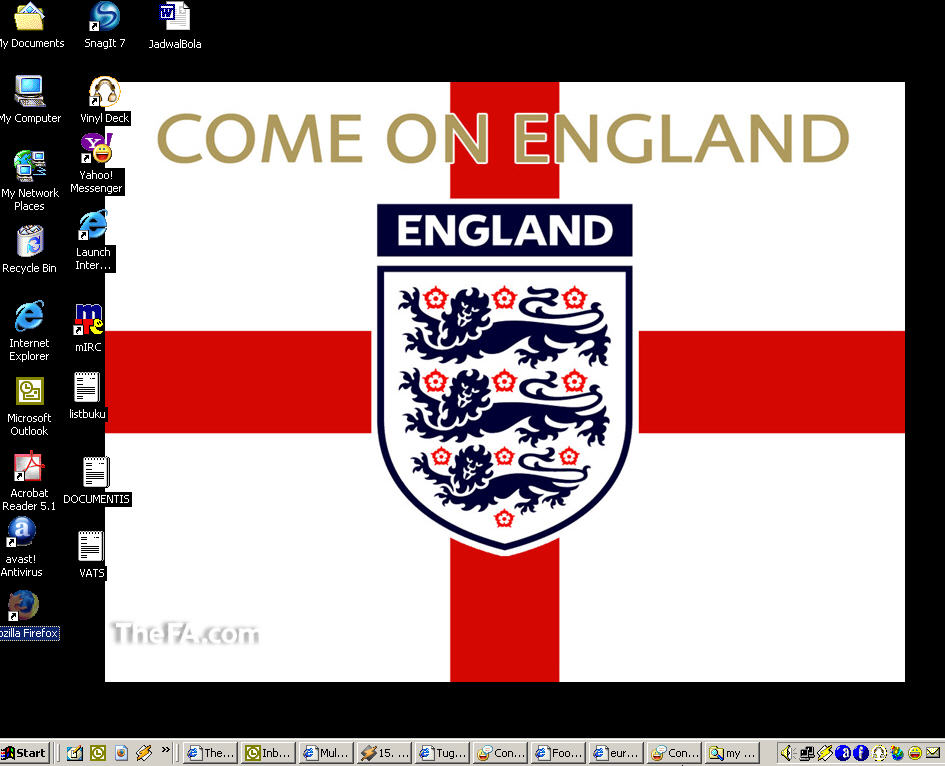Expand hidden Quick Launch items chevron
The width and height of the screenshot is (945, 766).
coord(166,750)
